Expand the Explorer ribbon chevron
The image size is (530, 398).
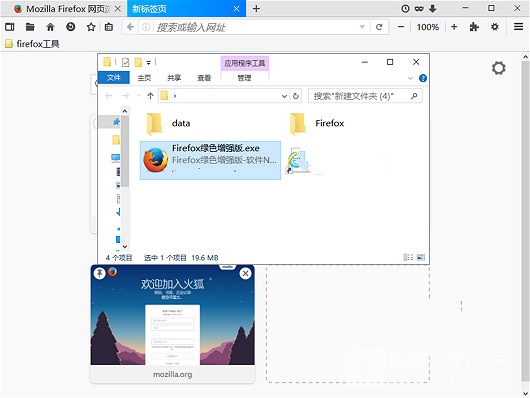[x=410, y=78]
